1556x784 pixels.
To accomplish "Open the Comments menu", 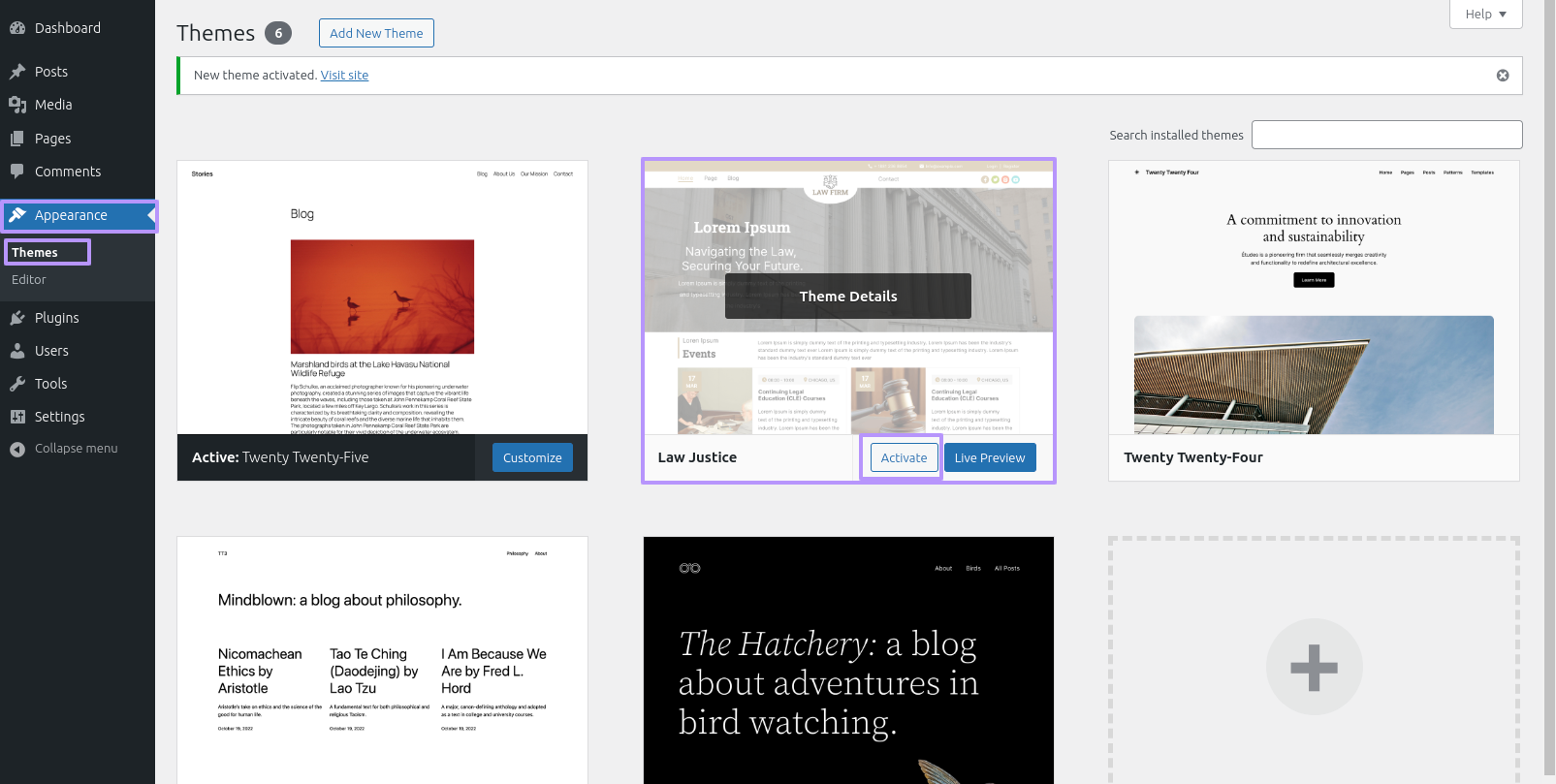I will click(78, 172).
